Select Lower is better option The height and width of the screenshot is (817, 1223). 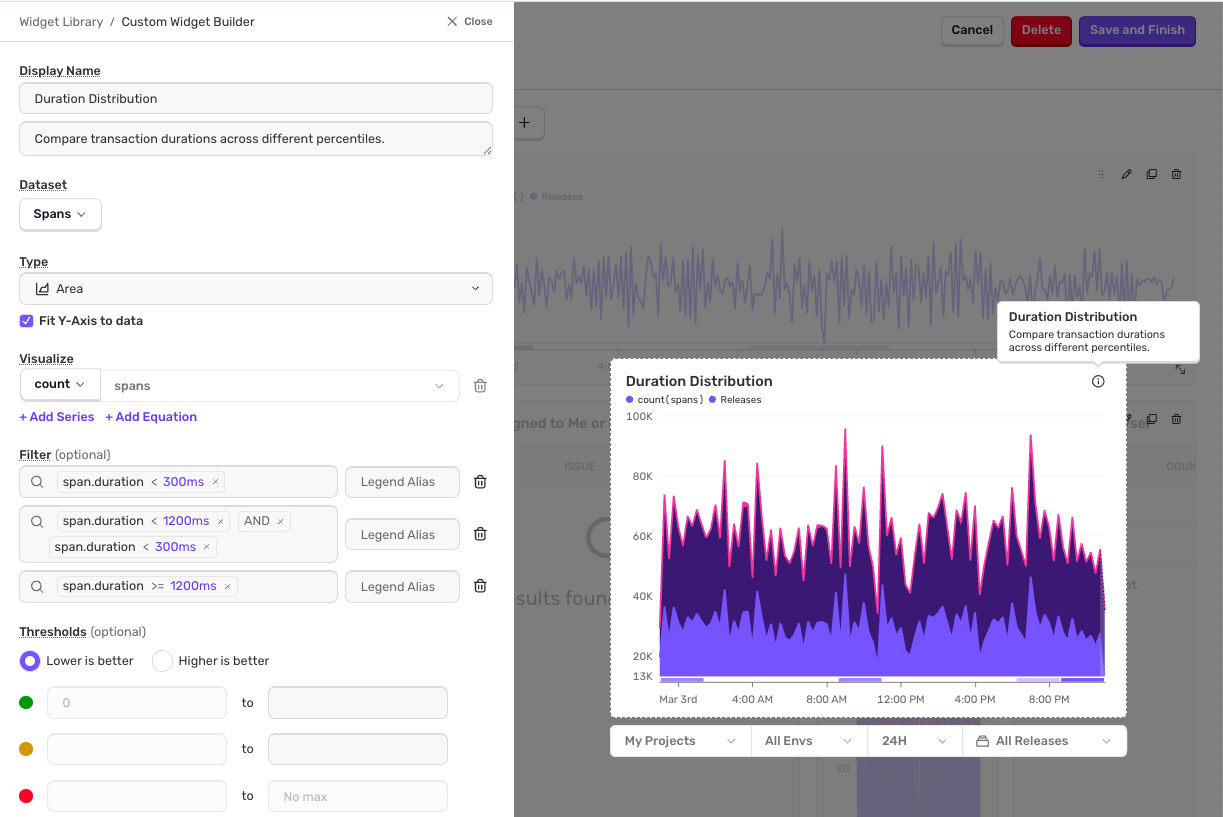30,661
